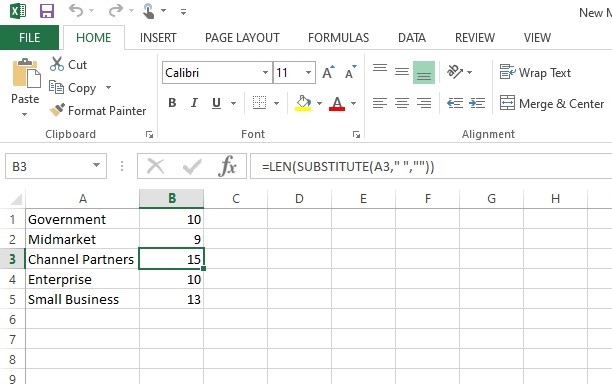This screenshot has height=384, width=612.
Task: Expand the font size dropdown arrow
Action: [x=308, y=73]
